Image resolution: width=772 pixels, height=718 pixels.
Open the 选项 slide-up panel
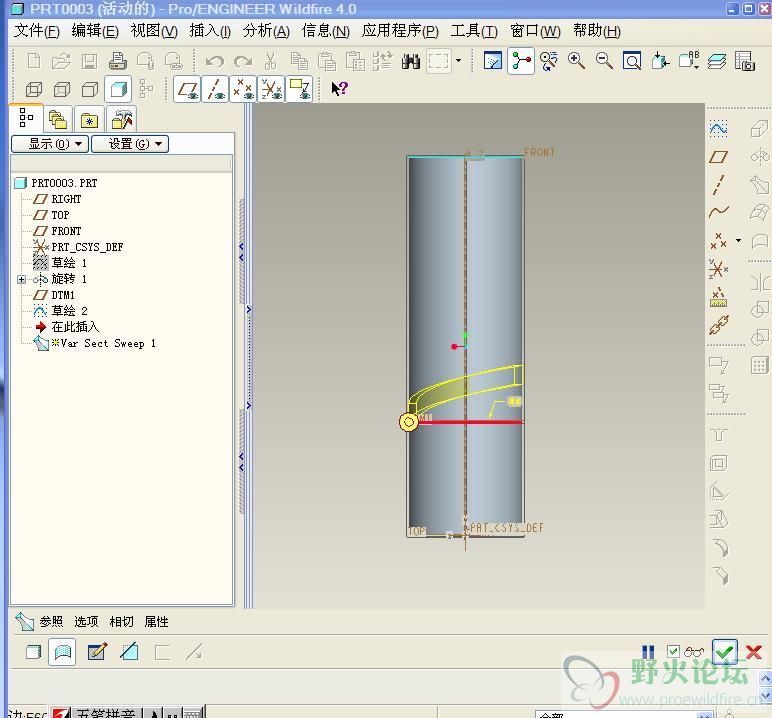(86, 621)
